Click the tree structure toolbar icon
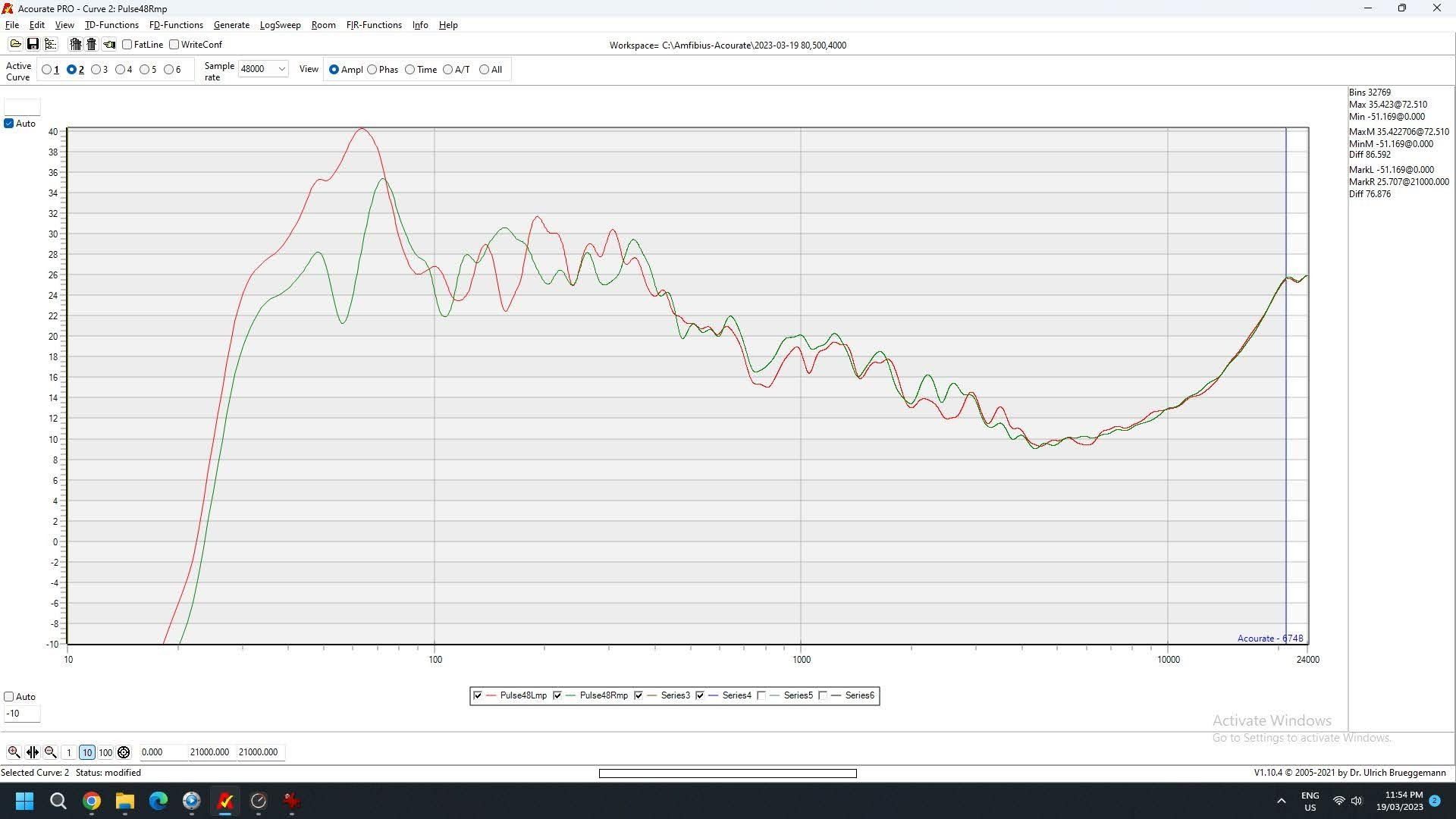 click(51, 44)
